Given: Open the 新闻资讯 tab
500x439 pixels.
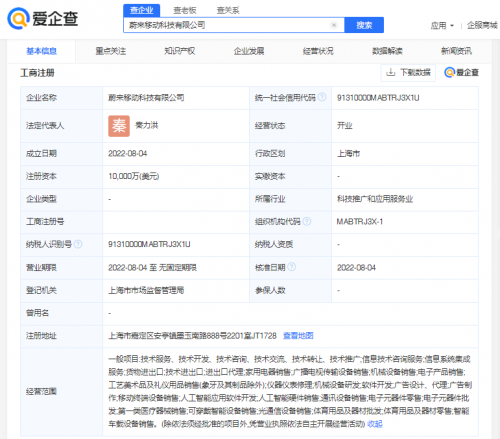Looking at the screenshot, I should tap(456, 51).
